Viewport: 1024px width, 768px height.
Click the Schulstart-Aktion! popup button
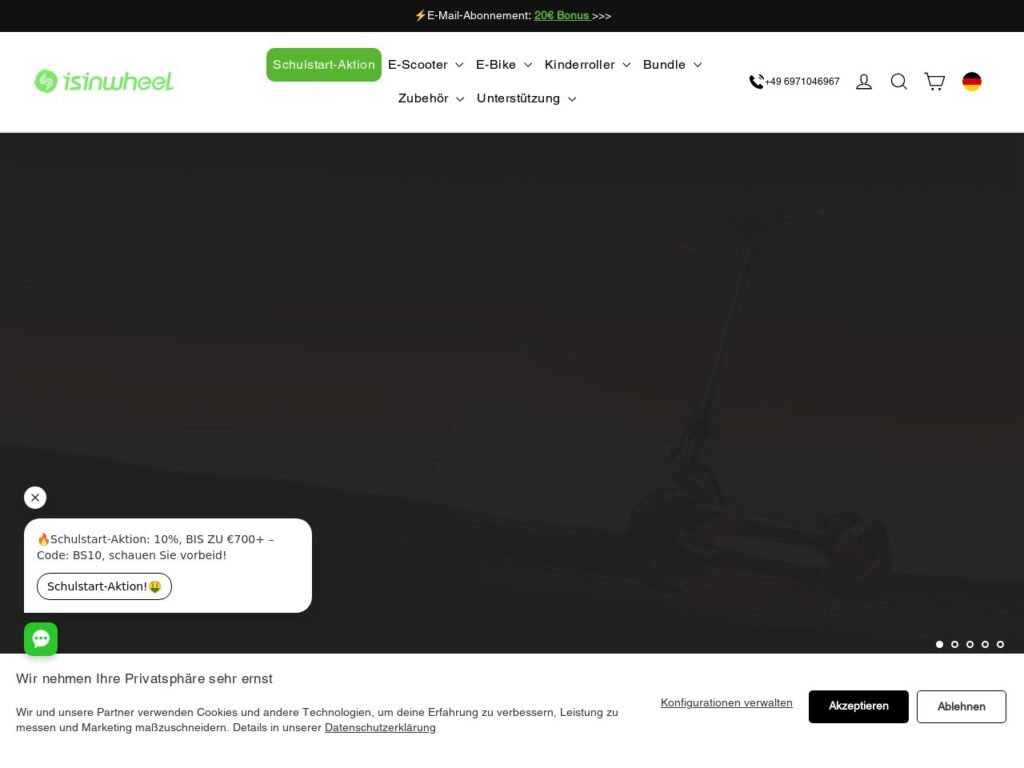click(104, 586)
